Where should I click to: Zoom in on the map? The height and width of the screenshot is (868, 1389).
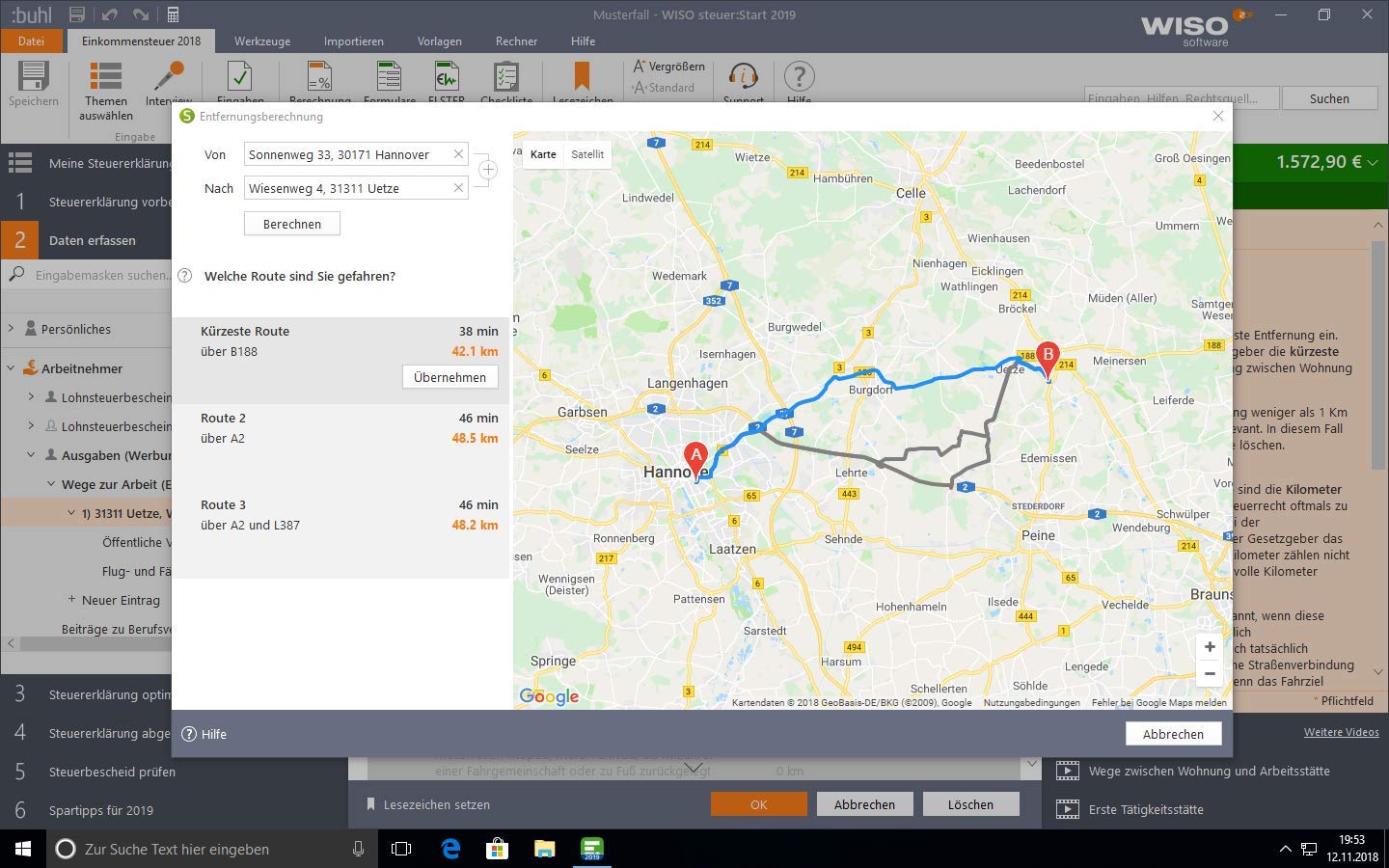[x=1210, y=647]
